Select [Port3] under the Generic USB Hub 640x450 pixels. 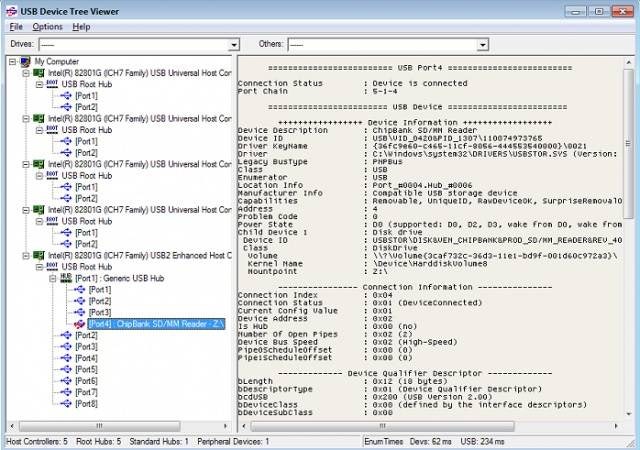tap(100, 313)
